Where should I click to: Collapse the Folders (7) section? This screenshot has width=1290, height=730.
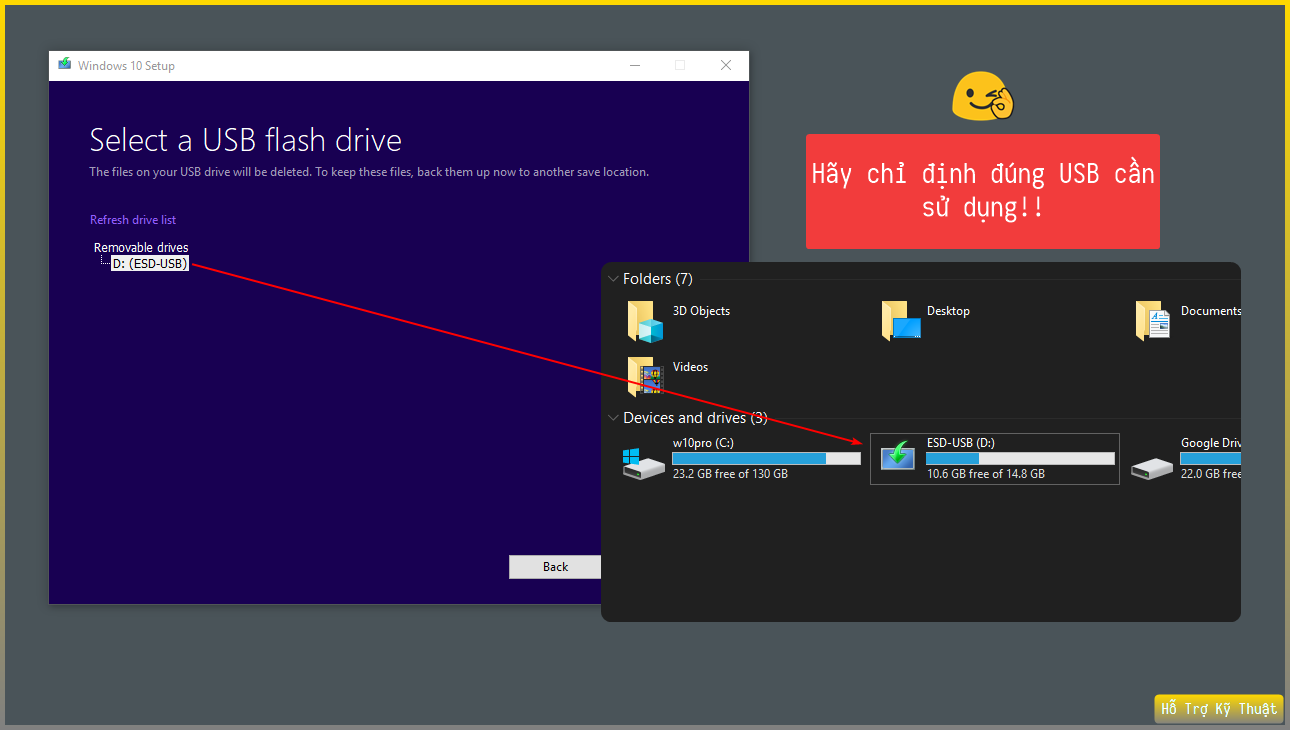tap(613, 279)
